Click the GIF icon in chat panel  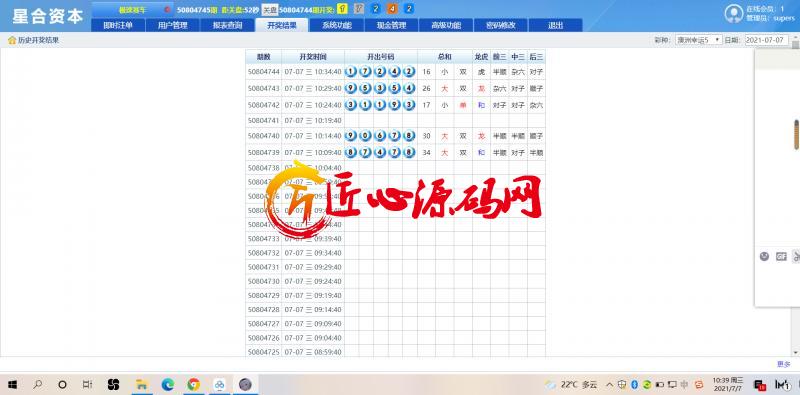[781, 257]
